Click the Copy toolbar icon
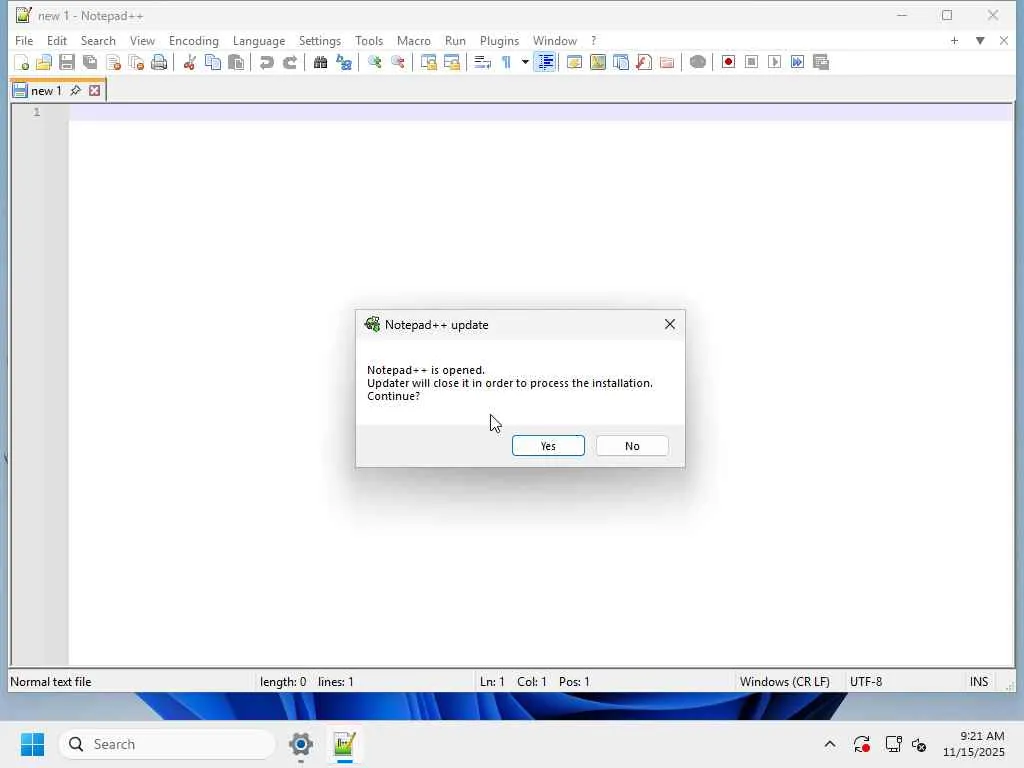Viewport: 1024px width, 768px height. point(213,63)
